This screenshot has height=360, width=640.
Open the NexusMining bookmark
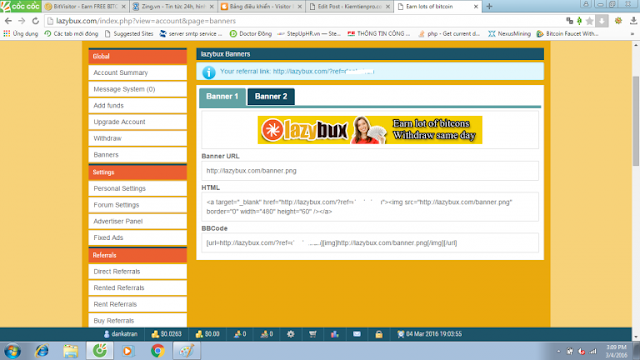[510, 34]
